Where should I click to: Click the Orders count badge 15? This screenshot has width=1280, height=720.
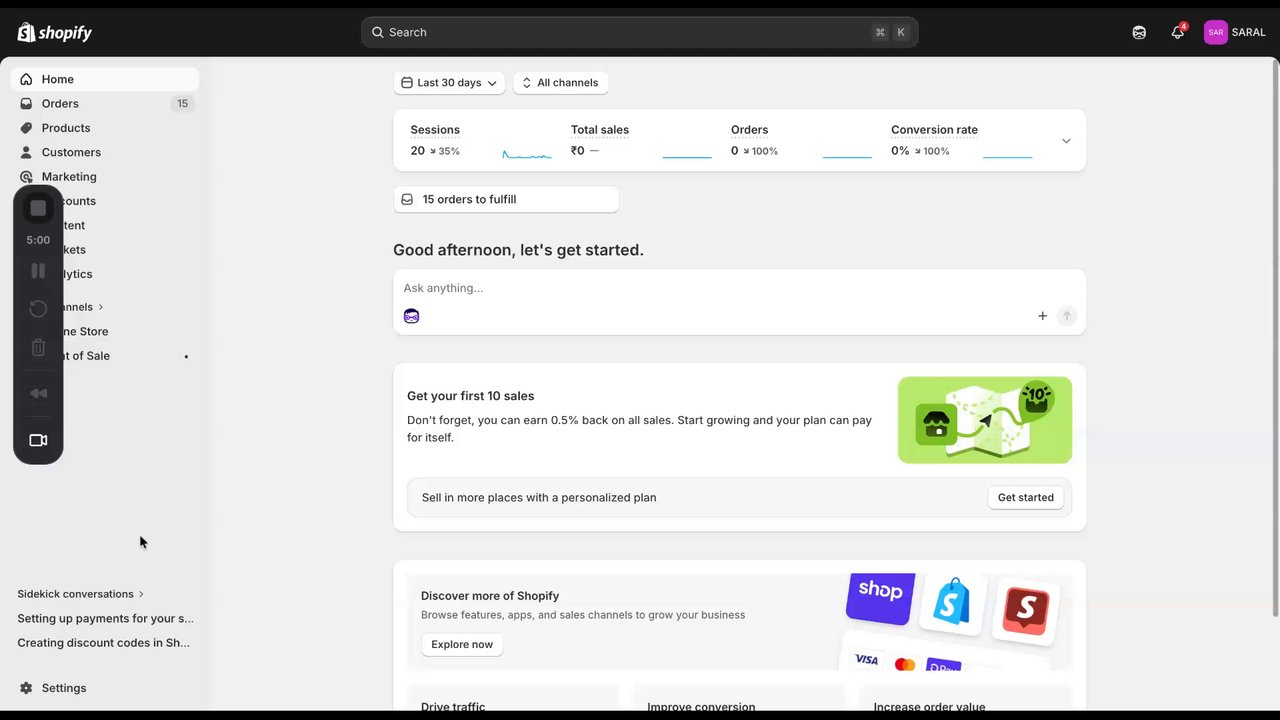182,103
